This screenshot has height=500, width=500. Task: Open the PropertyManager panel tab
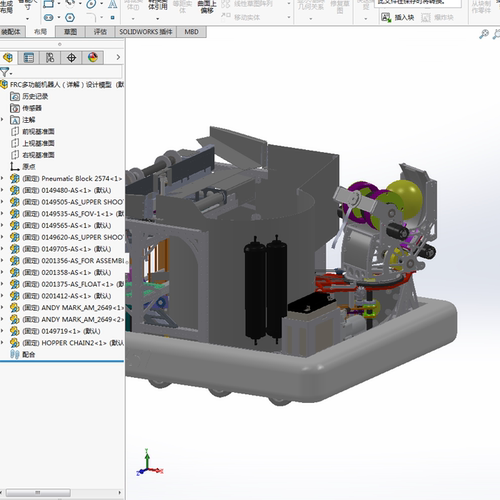coord(29,58)
